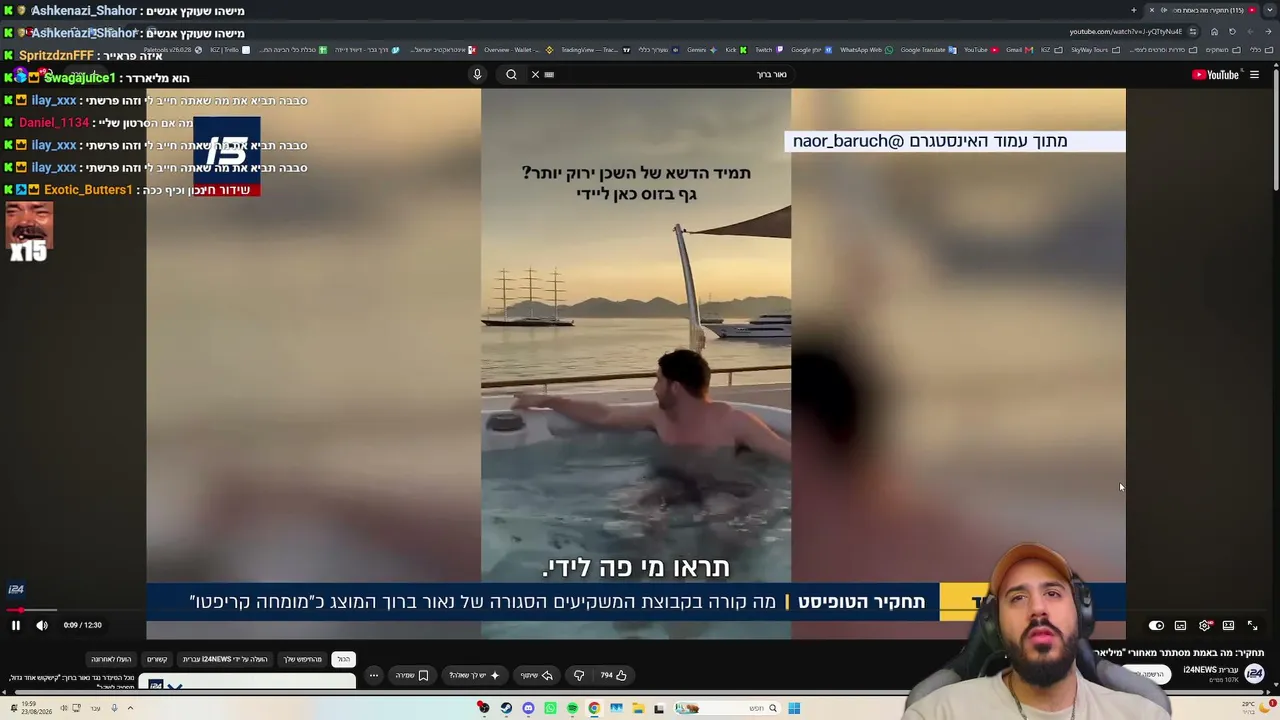Open the Gemini bookmark
Screen dimensions: 1280x720
point(700,50)
